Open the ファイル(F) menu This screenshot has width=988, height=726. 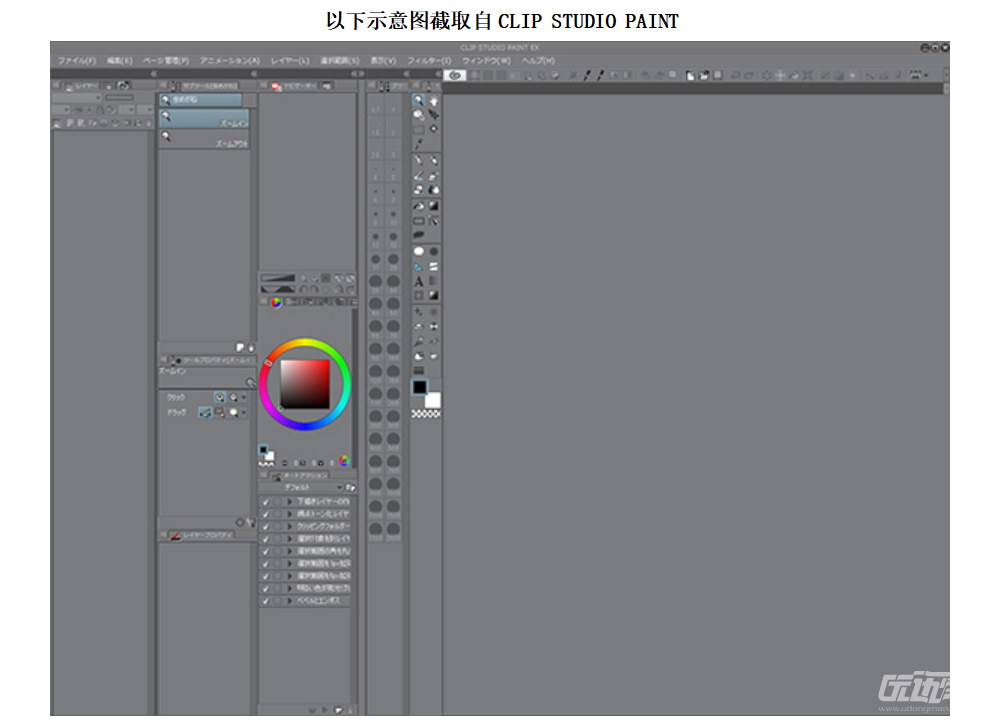point(77,61)
